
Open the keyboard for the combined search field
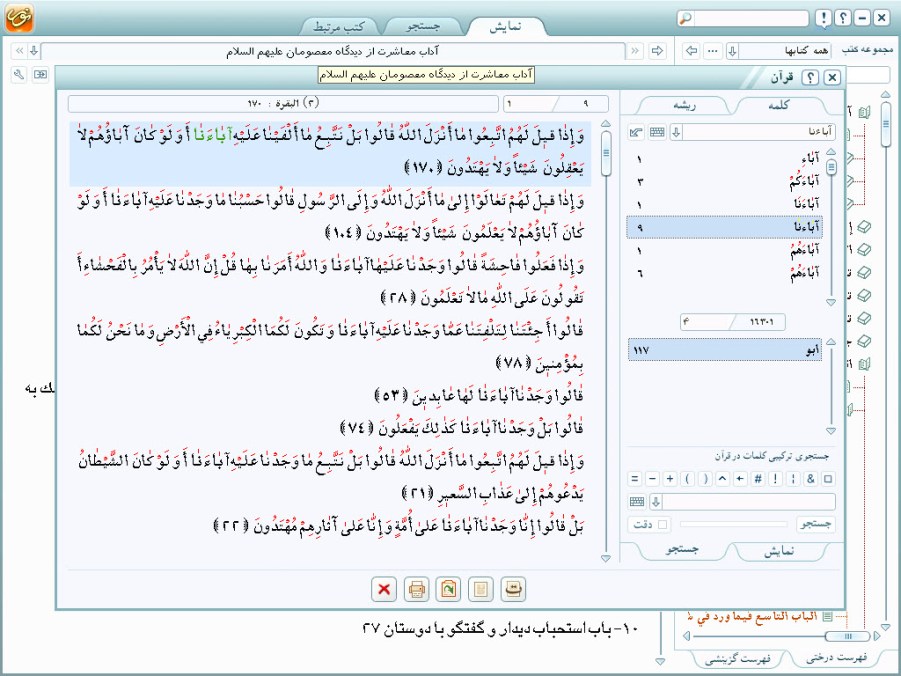click(637, 502)
